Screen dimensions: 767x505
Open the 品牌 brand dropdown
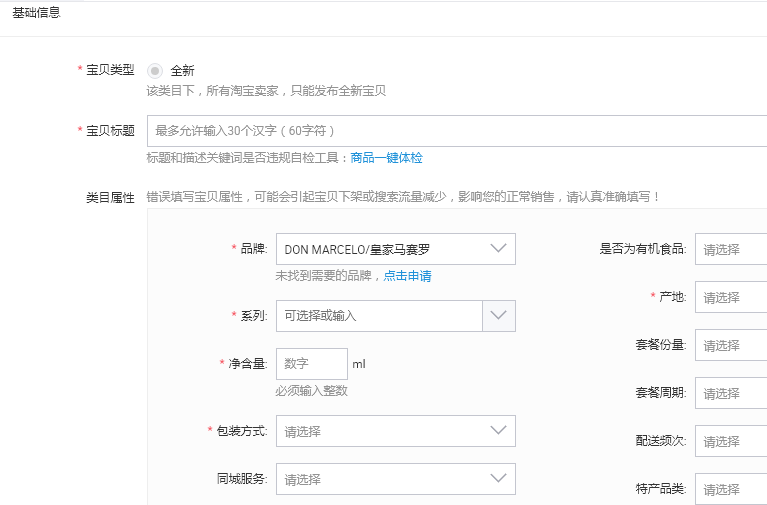point(396,249)
